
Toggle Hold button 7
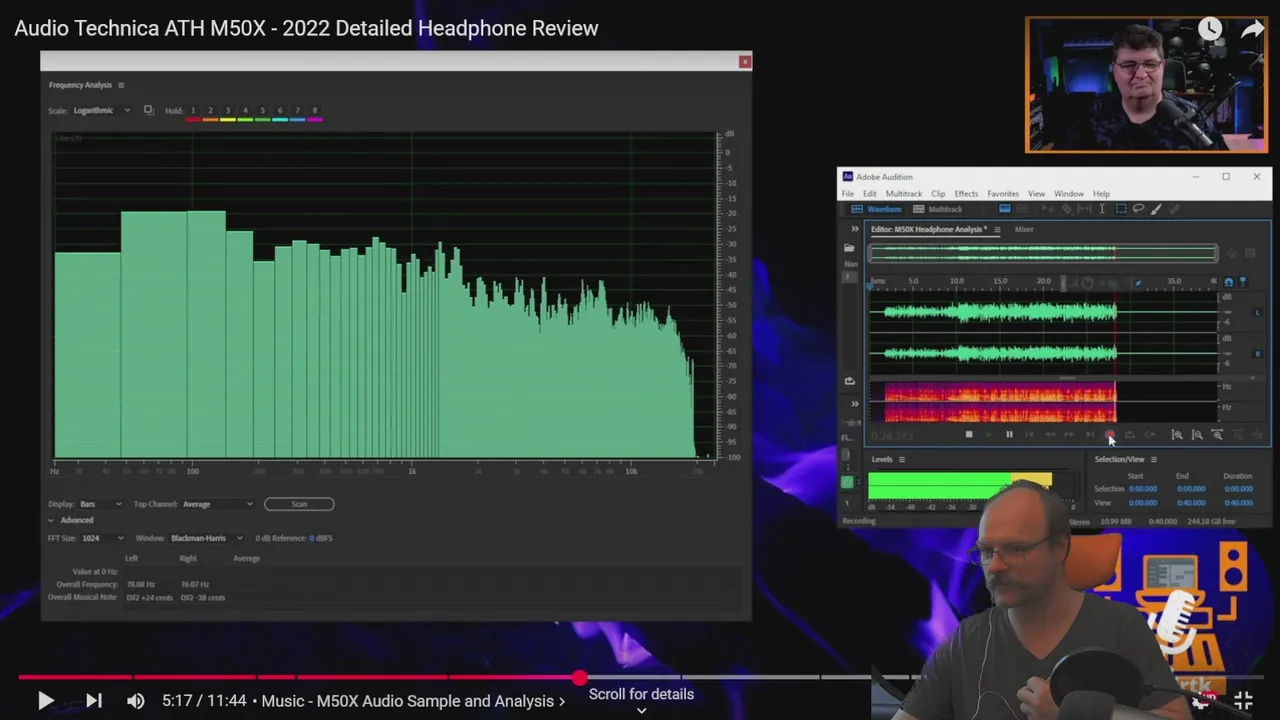click(297, 110)
